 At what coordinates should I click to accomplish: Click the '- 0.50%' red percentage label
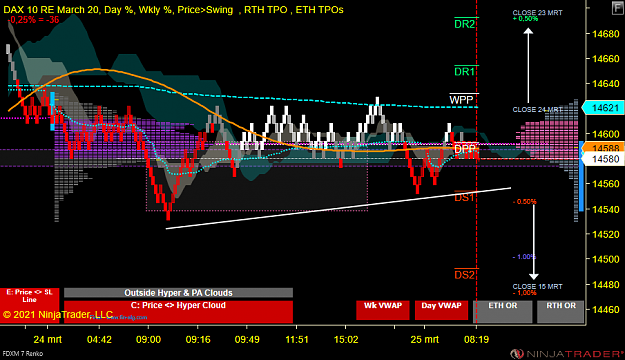[x=524, y=202]
